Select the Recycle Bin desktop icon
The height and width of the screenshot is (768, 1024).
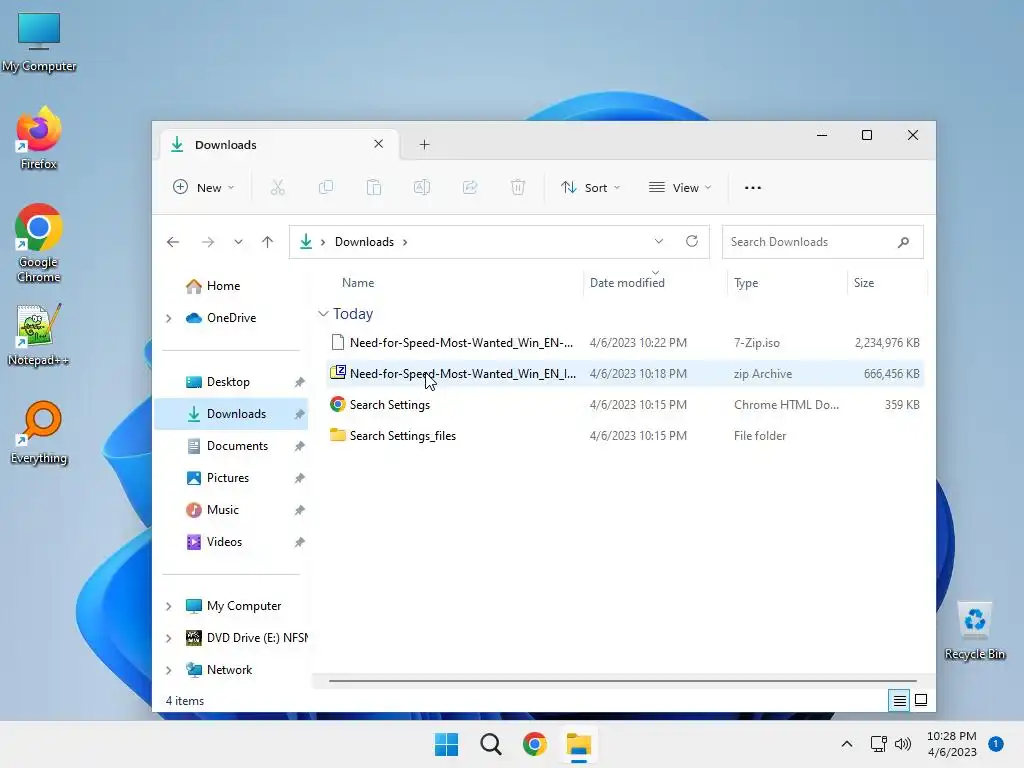point(974,631)
